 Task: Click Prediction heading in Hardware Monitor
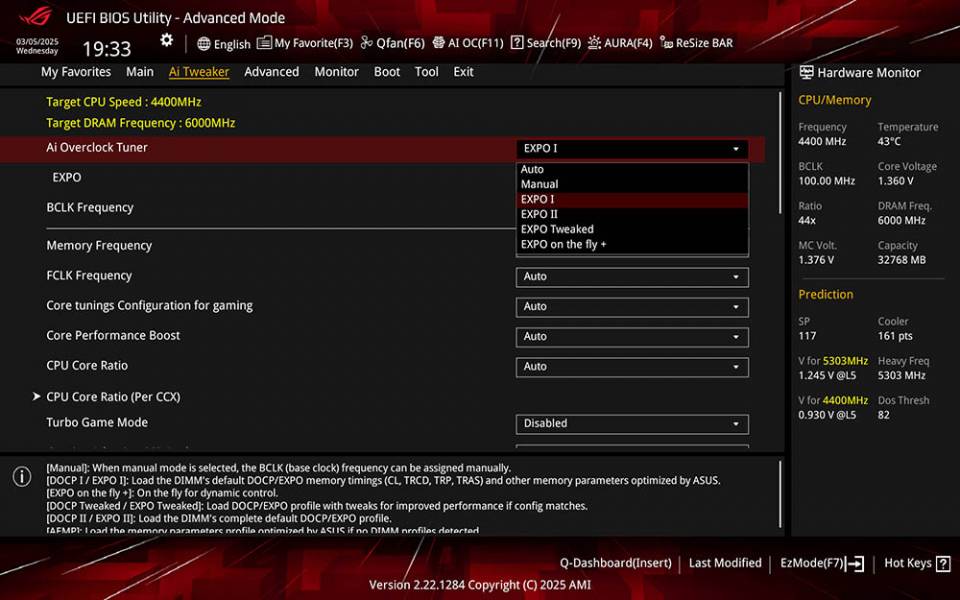click(825, 294)
